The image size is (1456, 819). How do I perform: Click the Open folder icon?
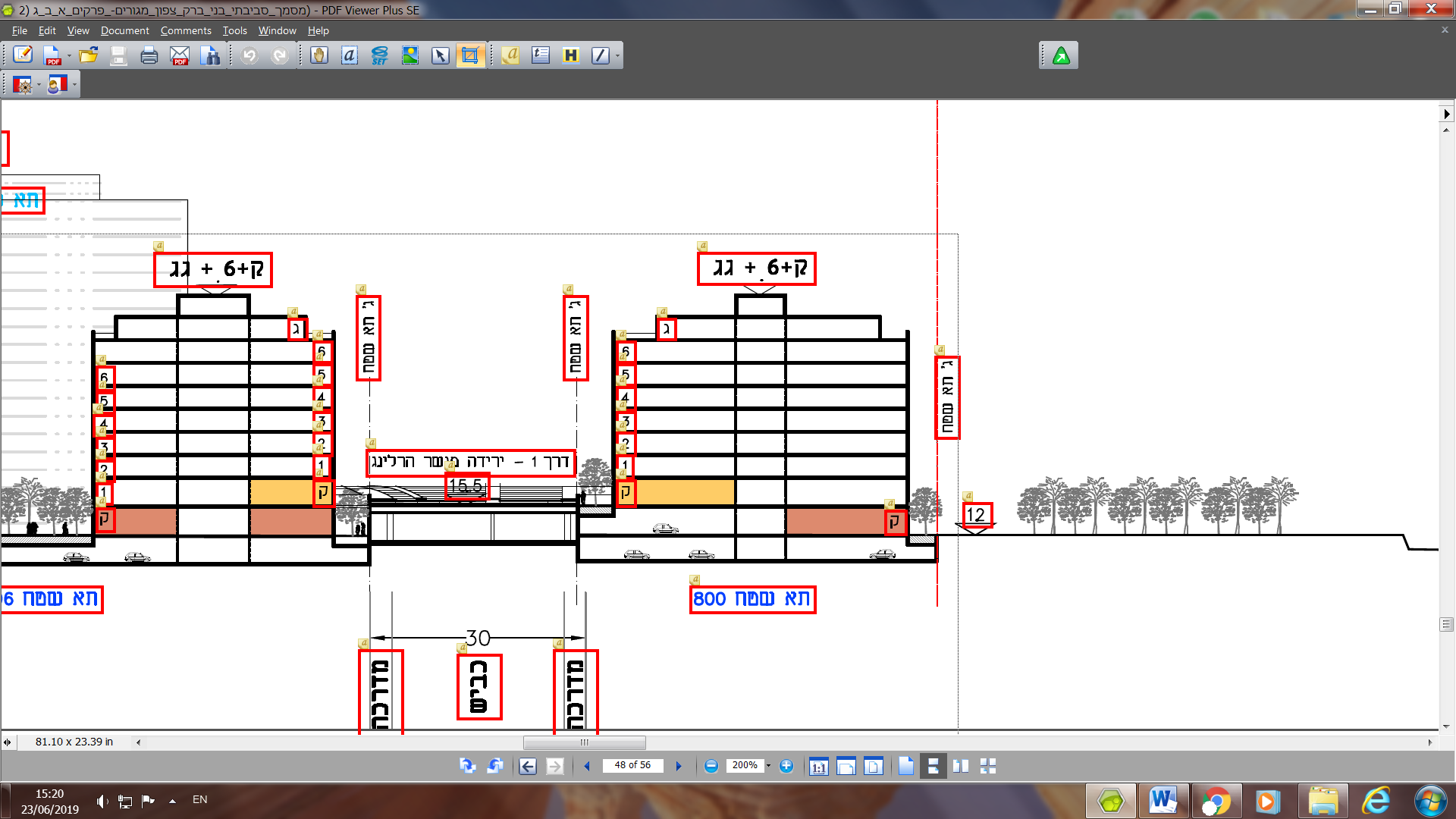88,55
